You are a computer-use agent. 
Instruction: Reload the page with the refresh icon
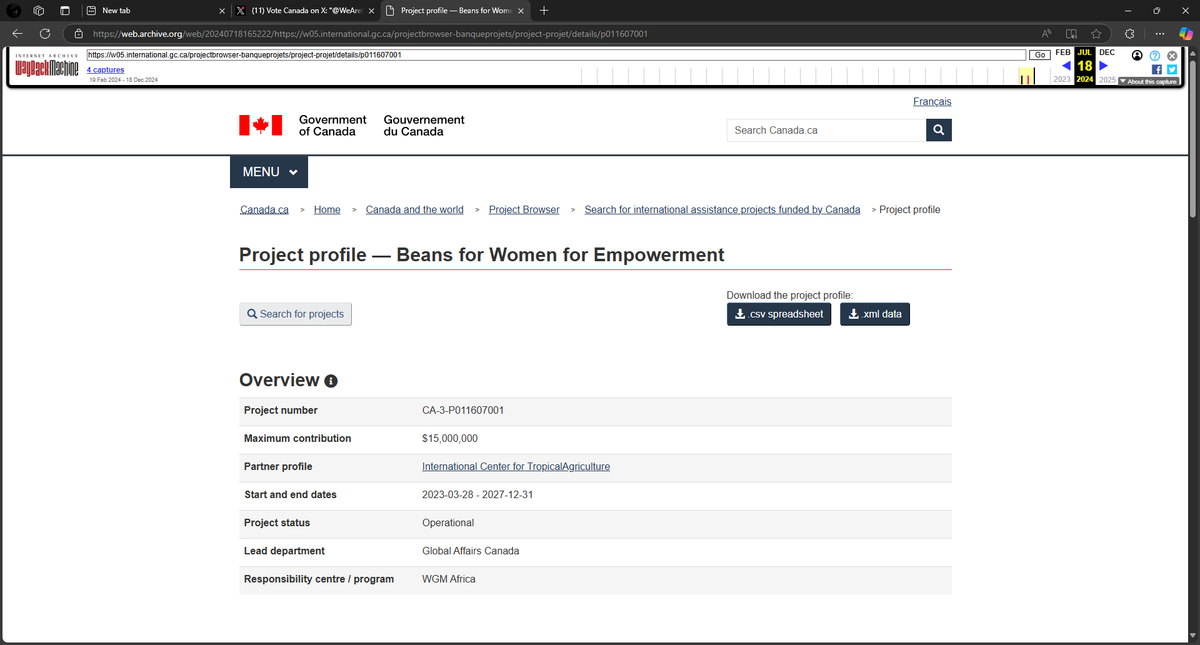[45, 33]
